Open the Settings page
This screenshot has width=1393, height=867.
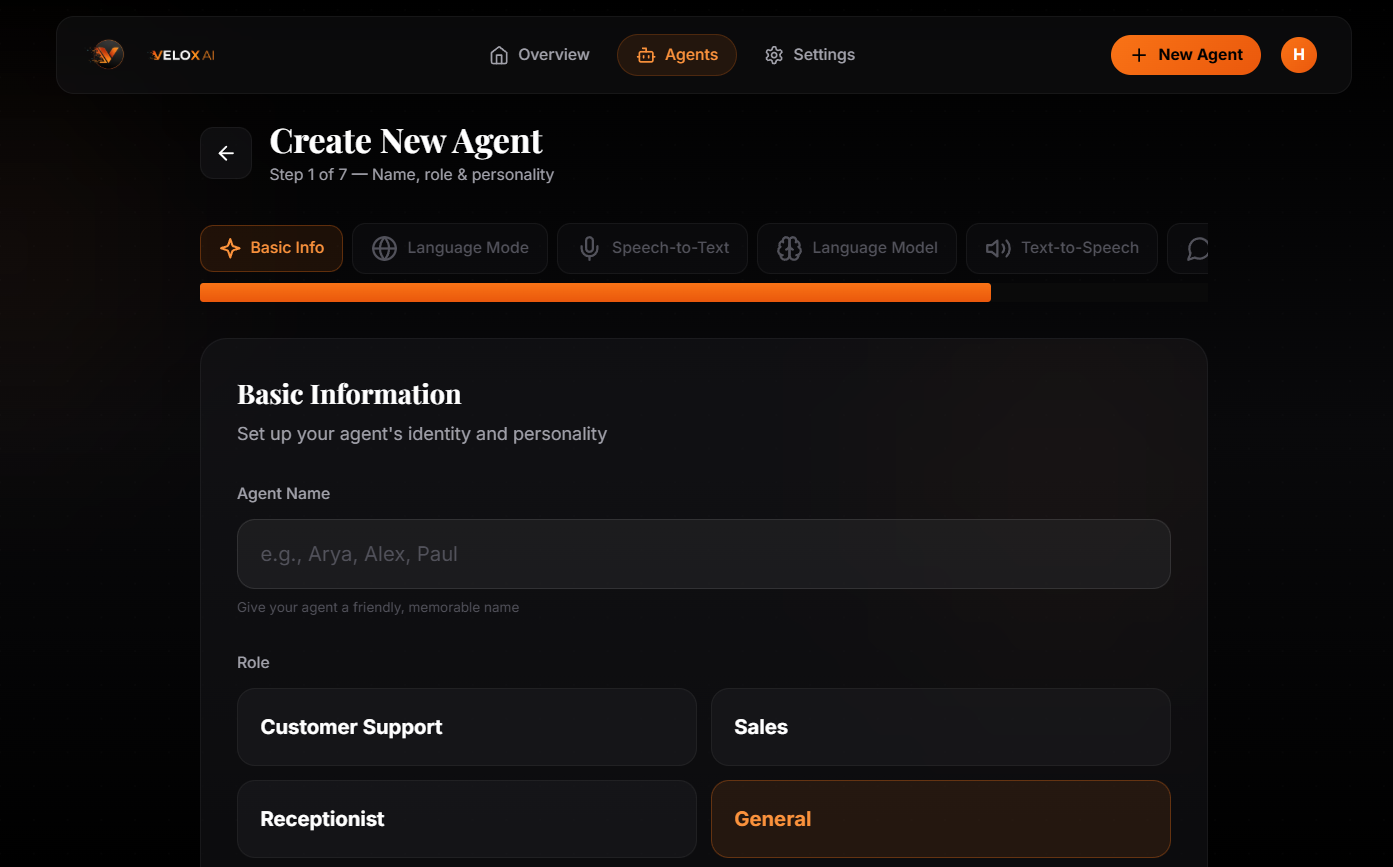point(810,55)
